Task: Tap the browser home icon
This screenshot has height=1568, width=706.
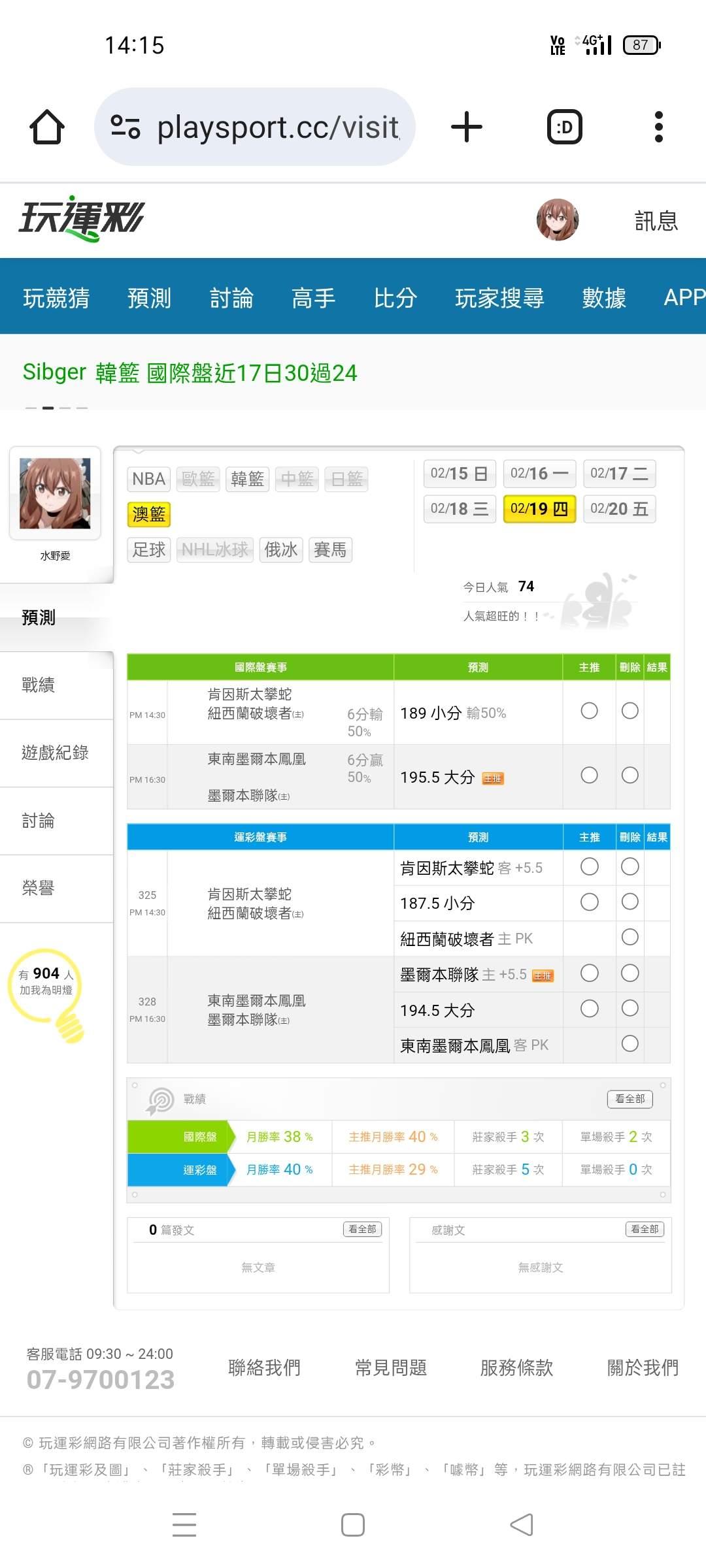Action: [x=47, y=127]
